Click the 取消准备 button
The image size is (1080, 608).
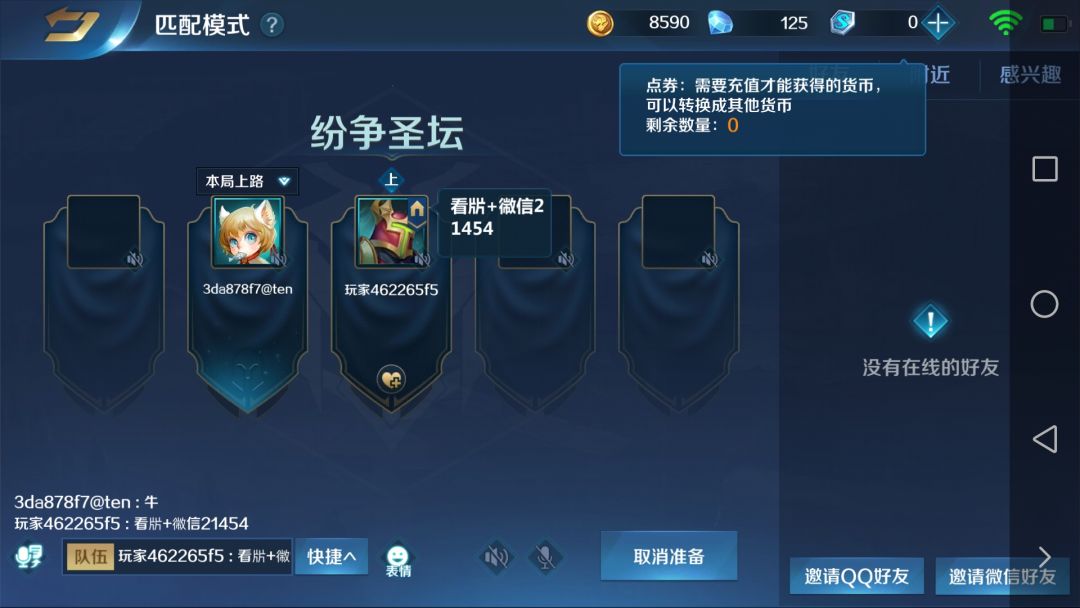coord(669,556)
